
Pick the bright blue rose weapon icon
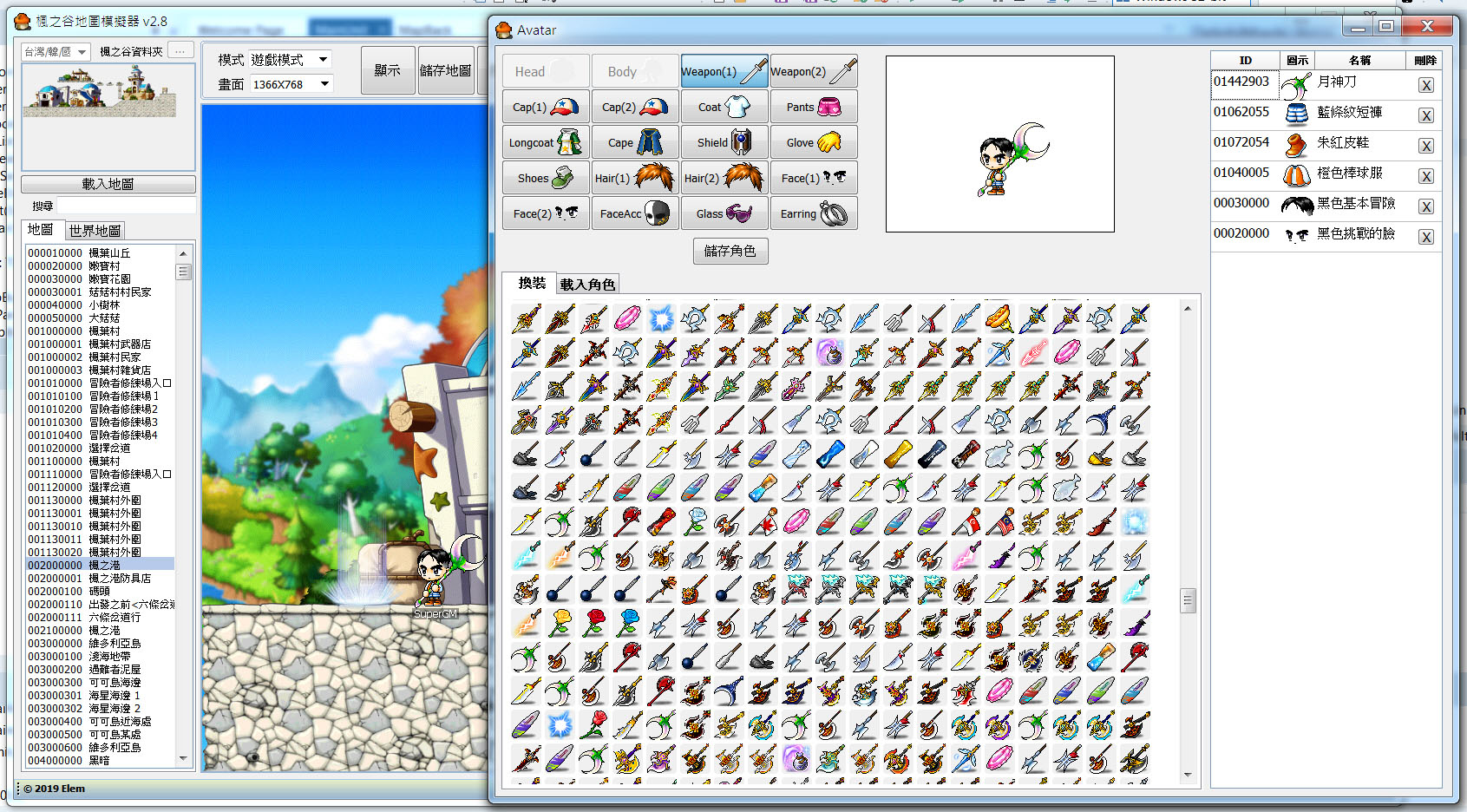pos(628,623)
